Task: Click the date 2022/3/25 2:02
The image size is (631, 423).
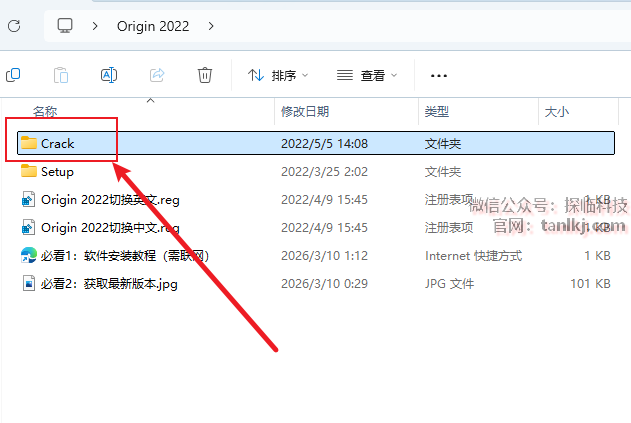Action: (324, 172)
